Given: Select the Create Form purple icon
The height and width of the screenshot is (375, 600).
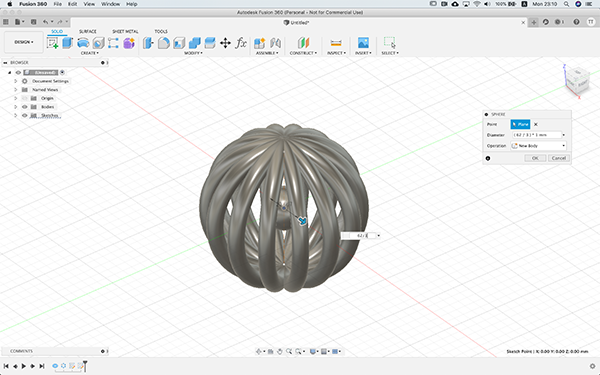Looking at the screenshot, I should 129,43.
